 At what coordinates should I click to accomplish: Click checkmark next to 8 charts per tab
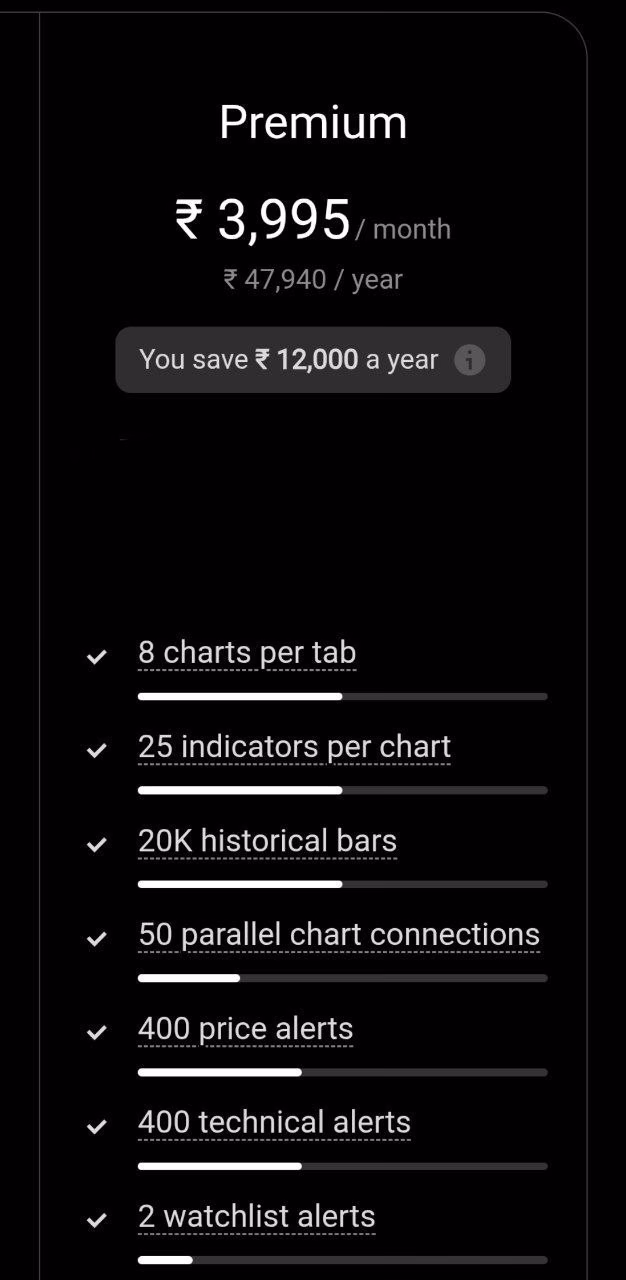tap(97, 657)
